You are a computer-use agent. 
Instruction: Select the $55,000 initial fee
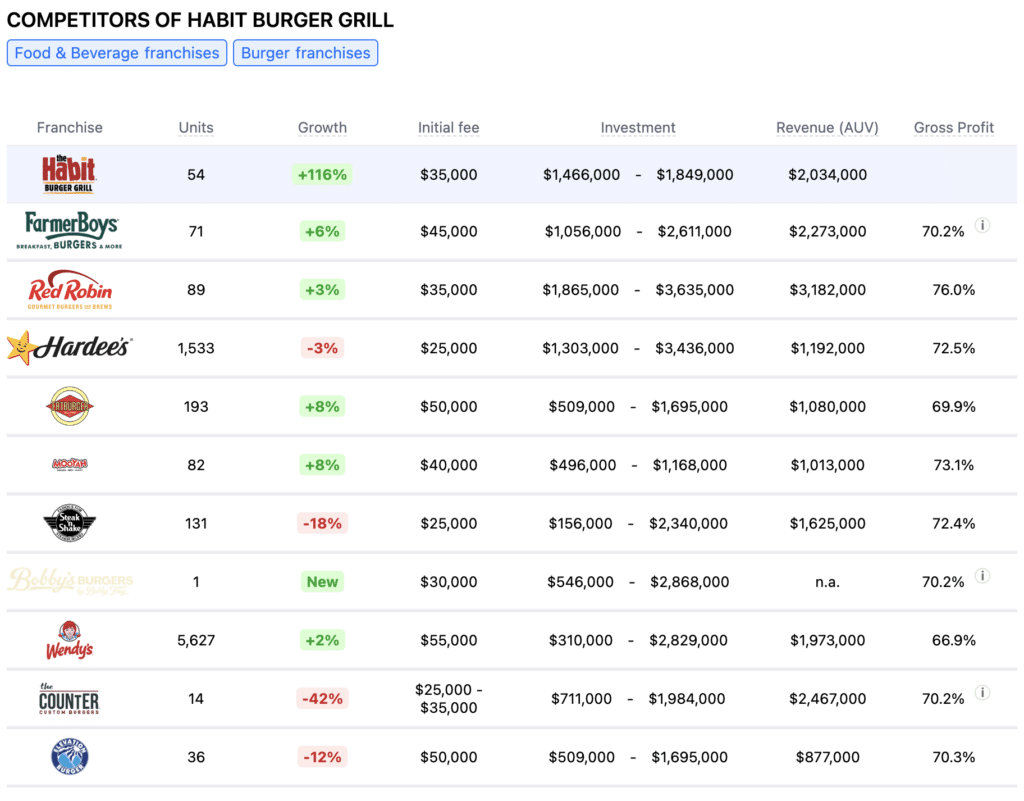point(449,640)
